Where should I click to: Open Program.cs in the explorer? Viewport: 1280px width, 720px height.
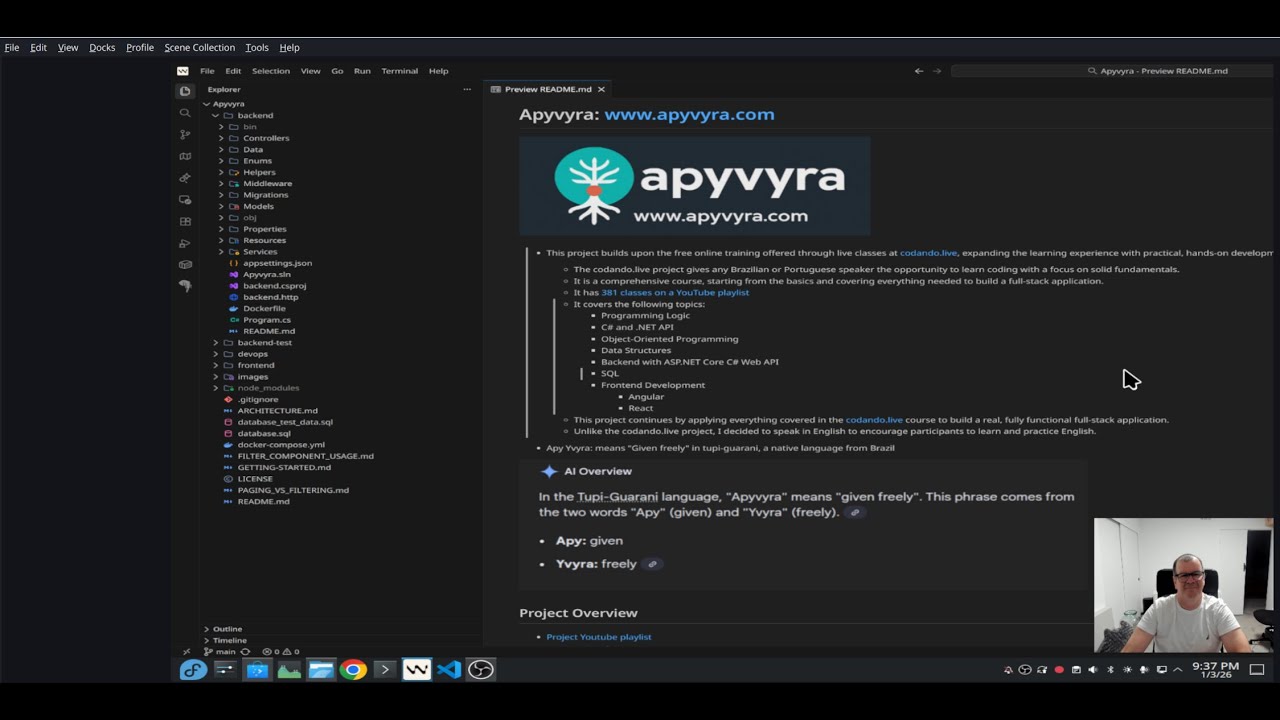[266, 320]
